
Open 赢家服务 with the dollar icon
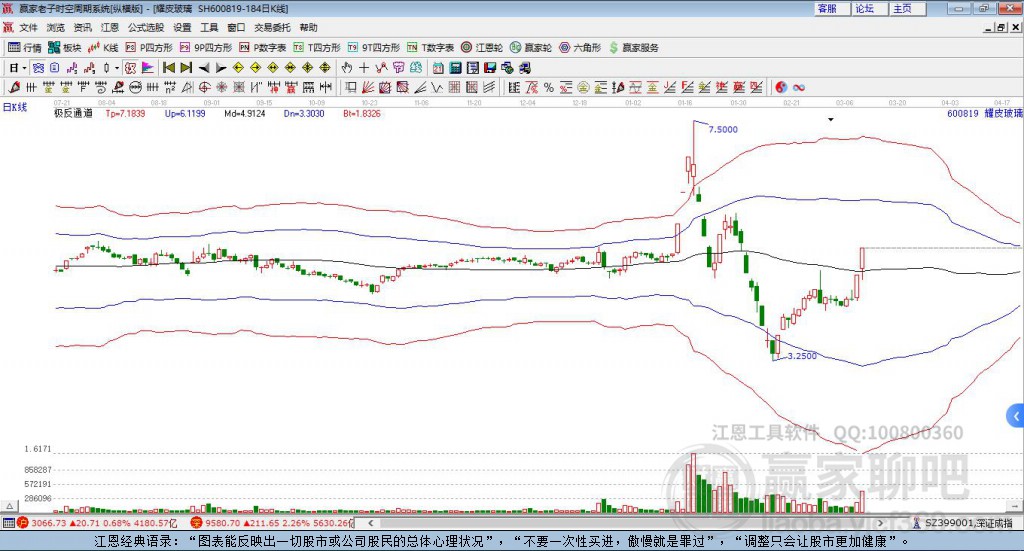click(633, 48)
